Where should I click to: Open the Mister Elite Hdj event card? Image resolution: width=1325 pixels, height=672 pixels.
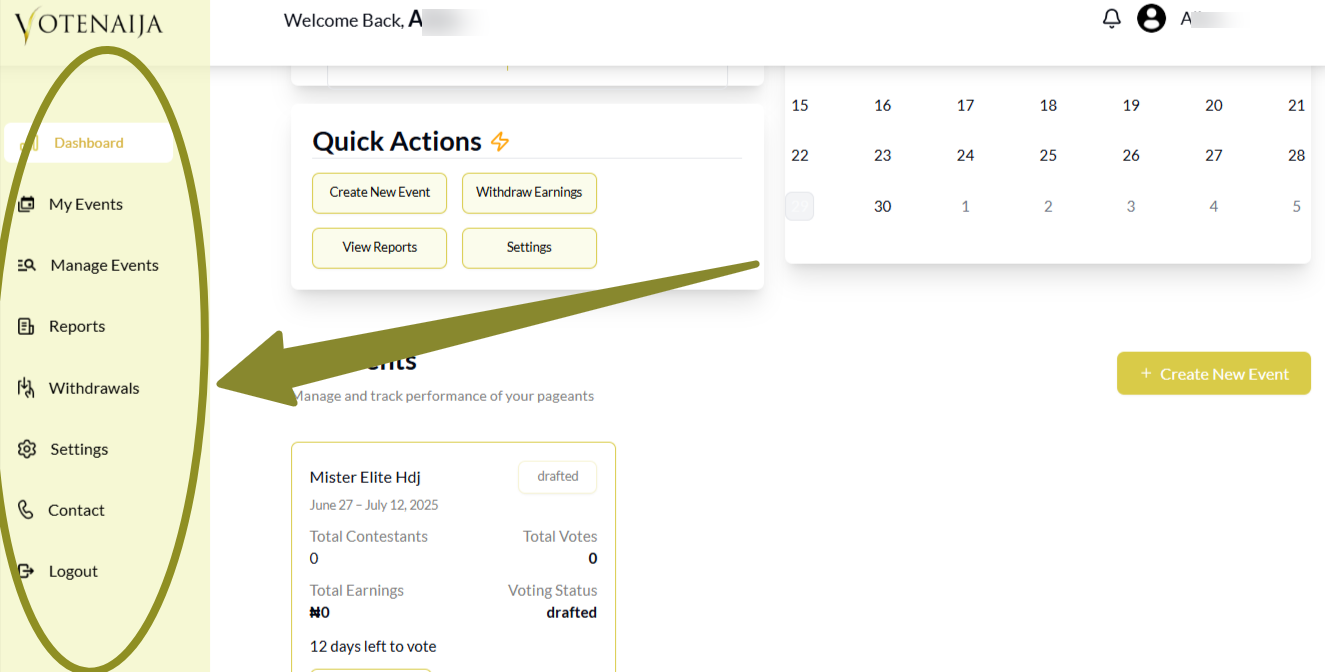pyautogui.click(x=365, y=477)
